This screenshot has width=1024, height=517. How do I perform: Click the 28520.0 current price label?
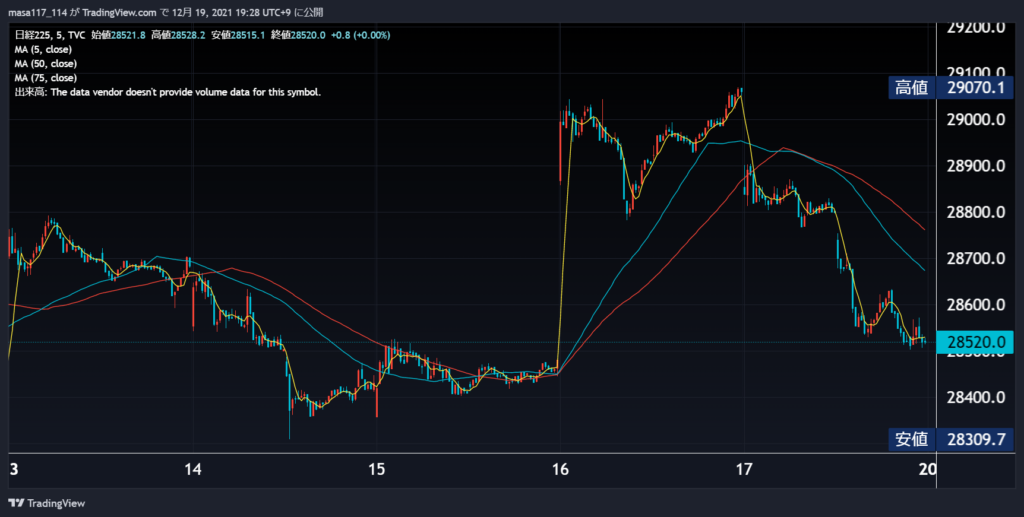pyautogui.click(x=976, y=342)
